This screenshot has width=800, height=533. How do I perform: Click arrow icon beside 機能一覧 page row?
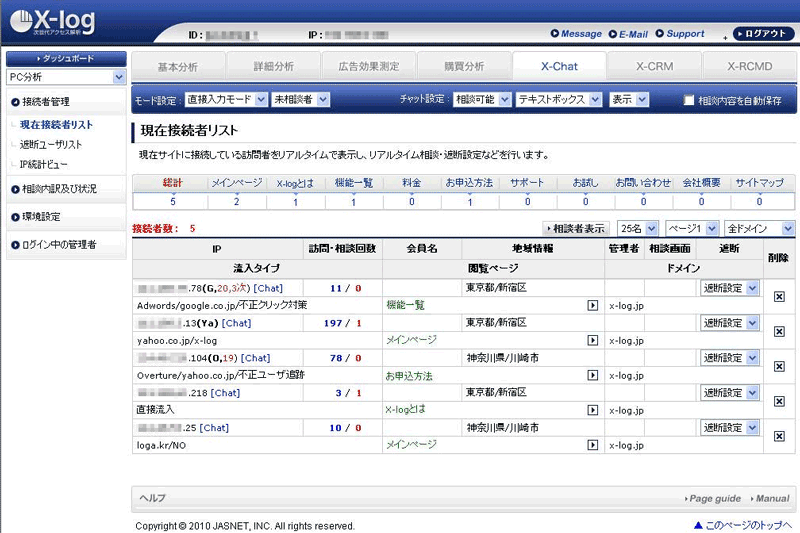(x=592, y=305)
